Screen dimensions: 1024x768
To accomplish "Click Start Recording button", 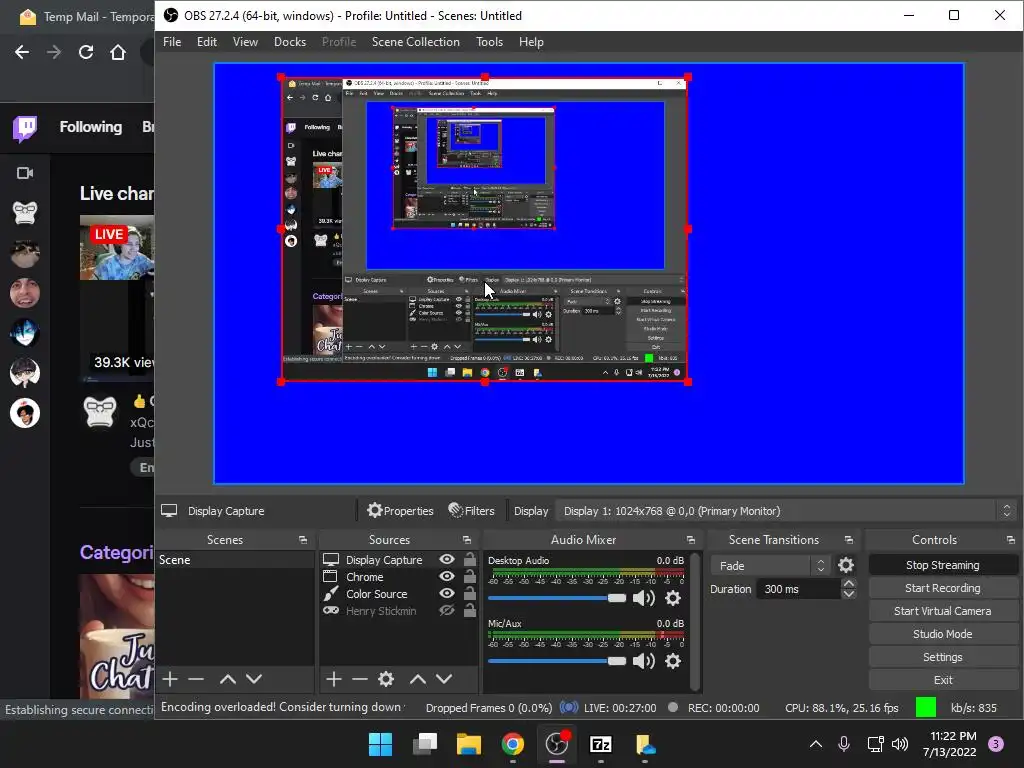I will coord(943,588).
